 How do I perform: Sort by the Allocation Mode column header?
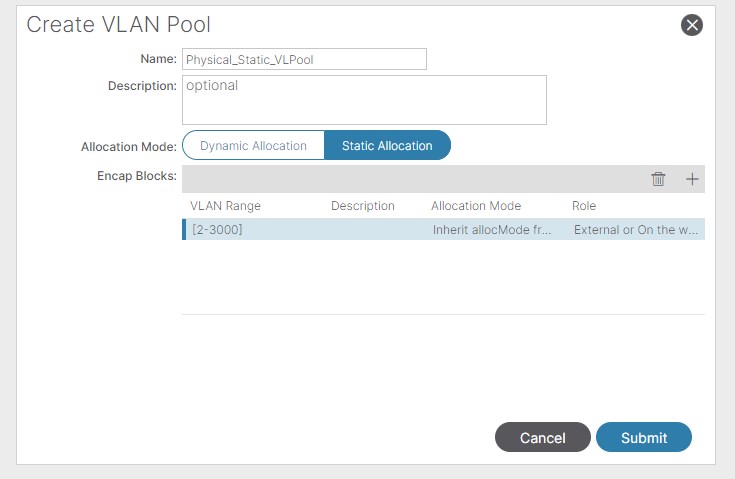[476, 206]
